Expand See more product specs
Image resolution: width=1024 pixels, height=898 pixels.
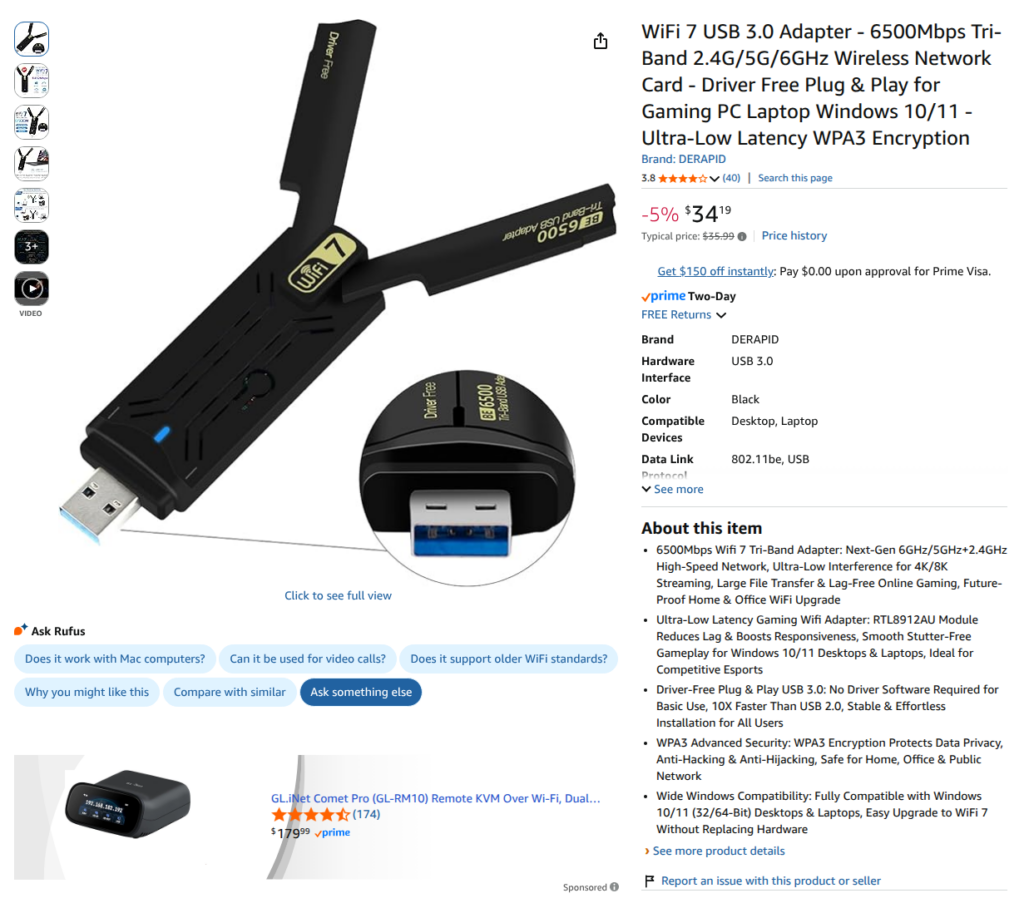pyautogui.click(x=673, y=489)
